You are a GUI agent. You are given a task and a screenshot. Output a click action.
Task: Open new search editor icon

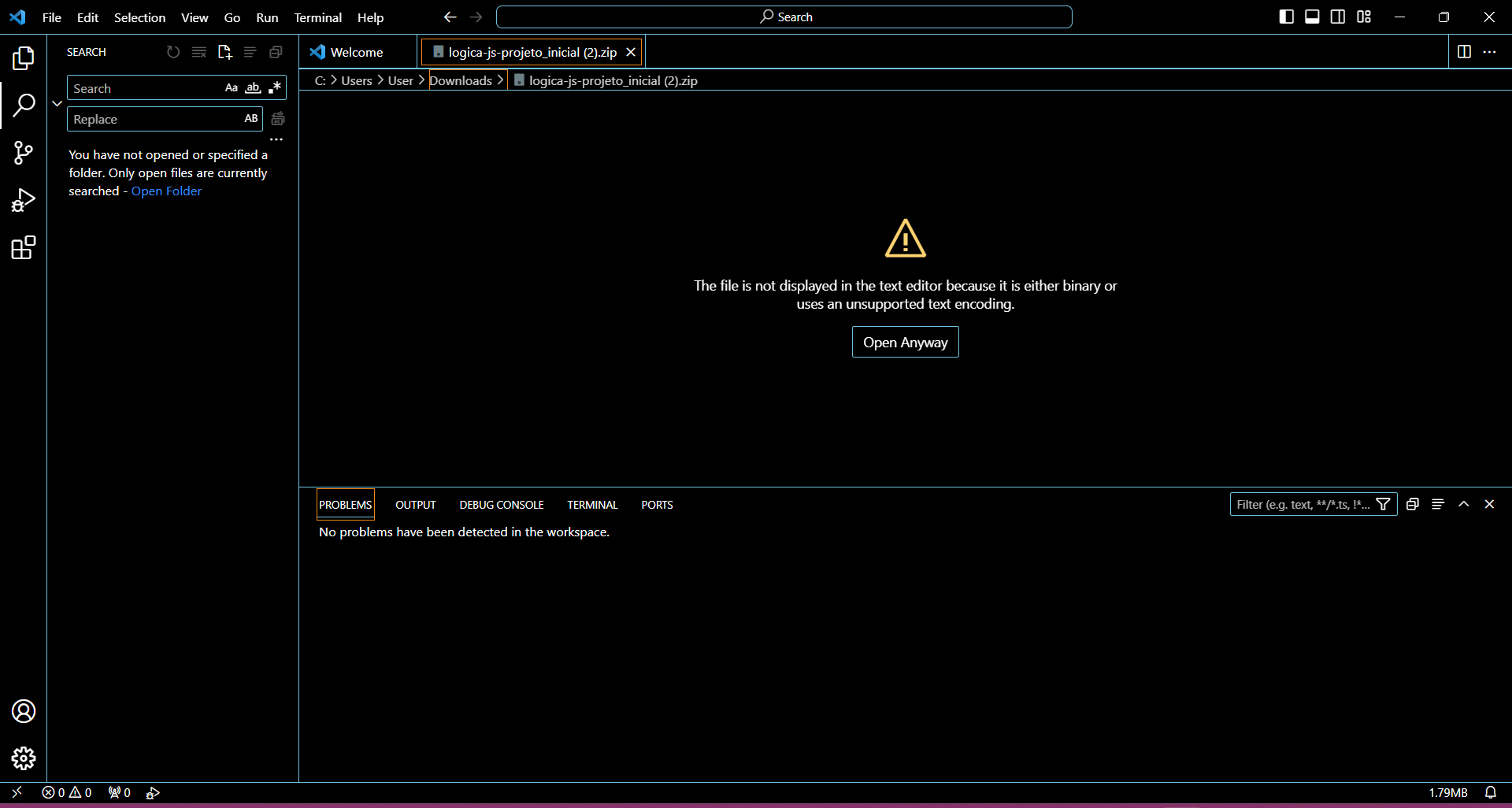point(224,52)
